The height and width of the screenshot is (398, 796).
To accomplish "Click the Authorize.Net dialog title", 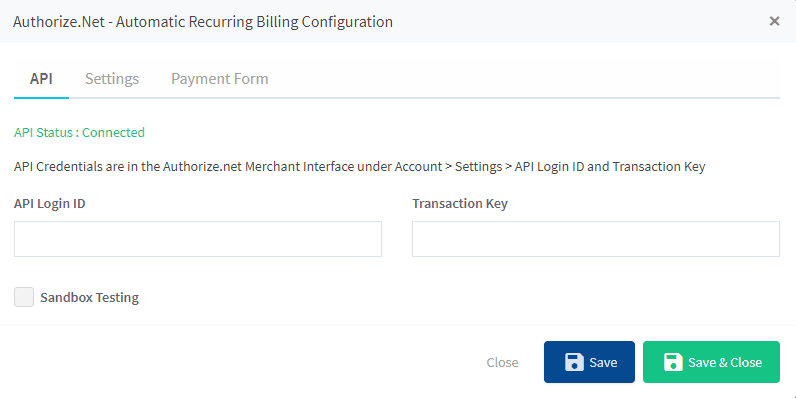I will (x=203, y=22).
